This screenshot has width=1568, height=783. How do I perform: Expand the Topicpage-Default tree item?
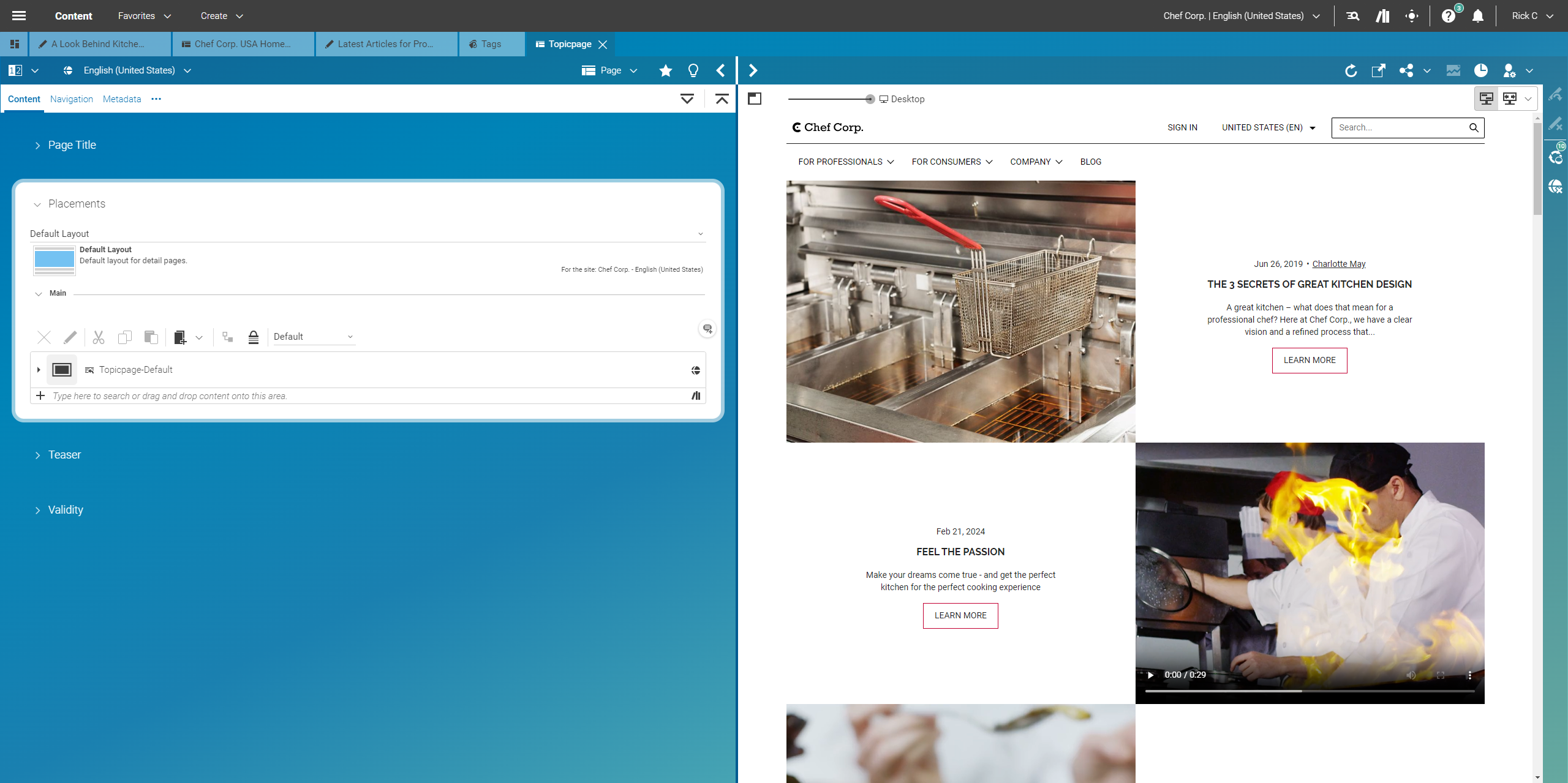tap(38, 369)
